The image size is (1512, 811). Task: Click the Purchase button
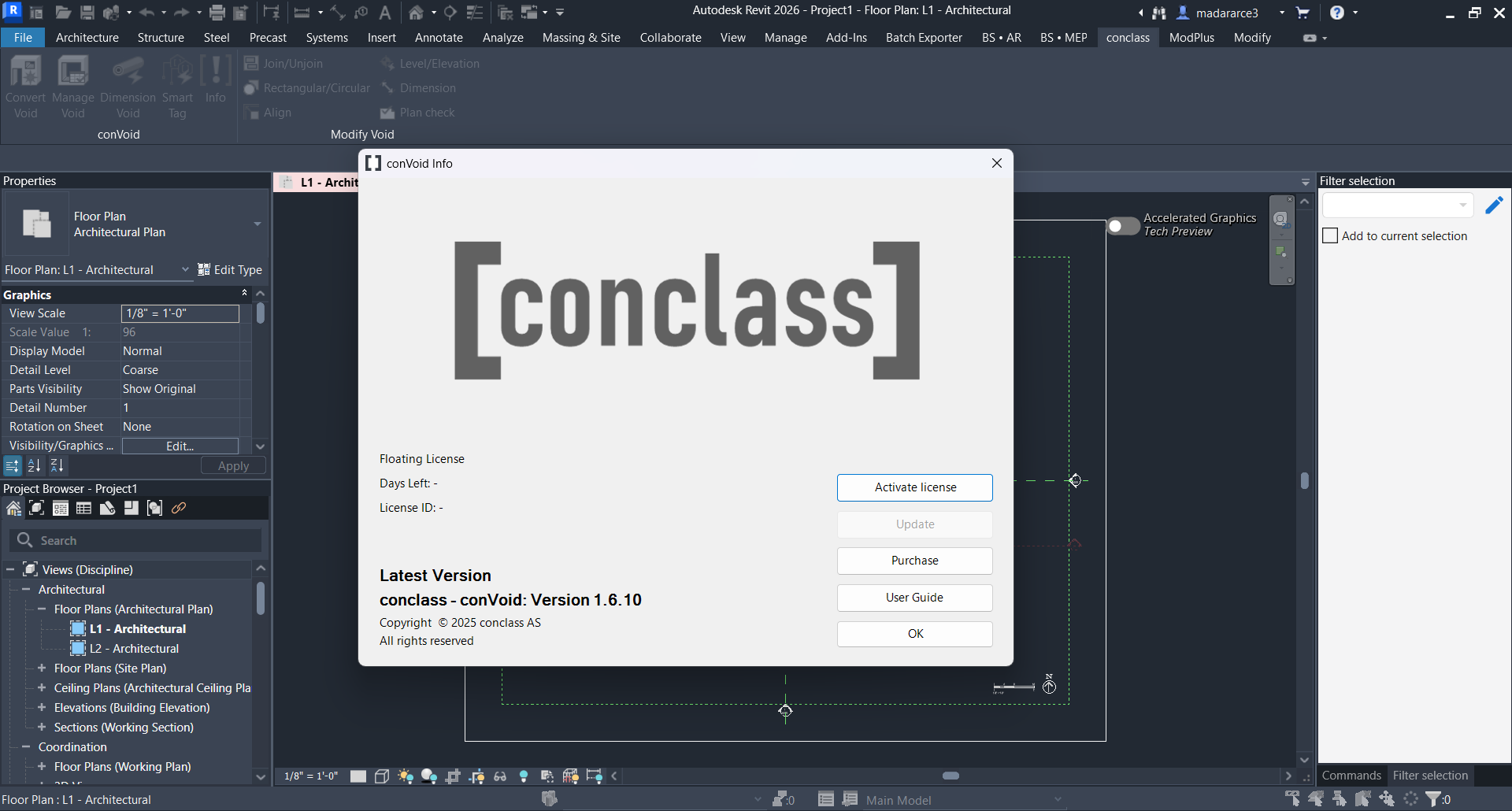915,561
